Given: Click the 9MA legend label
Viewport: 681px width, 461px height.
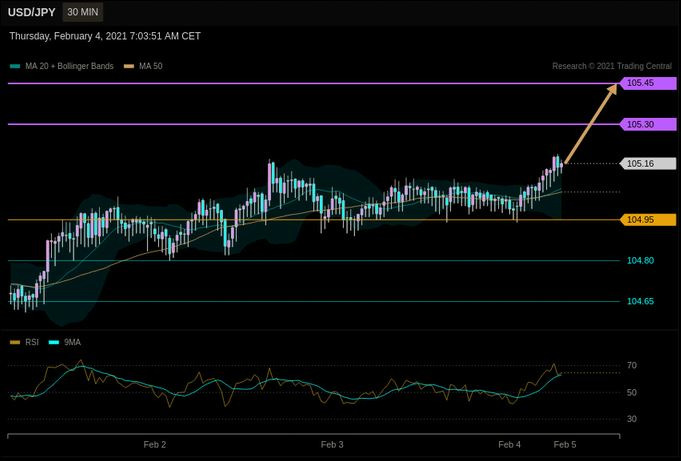Looking at the screenshot, I should click(73, 342).
